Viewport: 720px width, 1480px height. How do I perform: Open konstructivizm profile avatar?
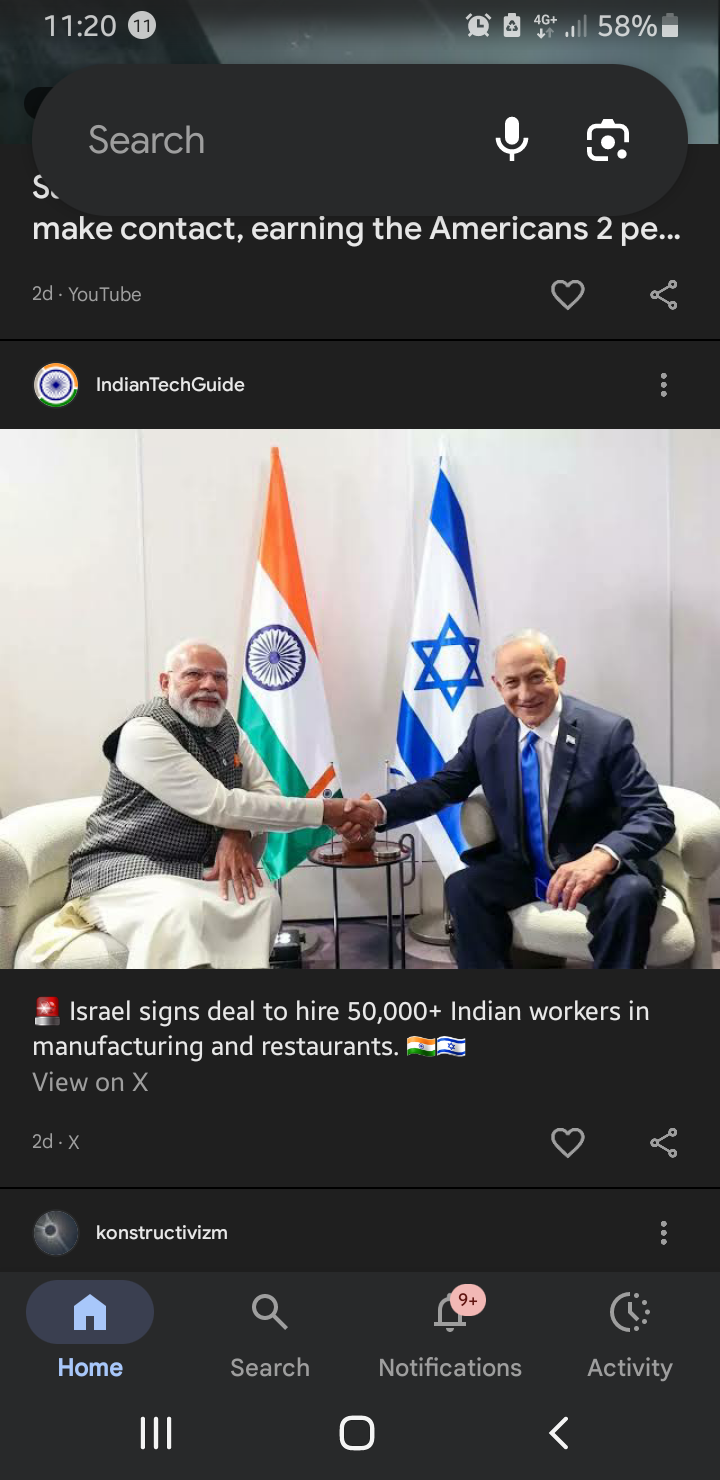(x=56, y=1233)
